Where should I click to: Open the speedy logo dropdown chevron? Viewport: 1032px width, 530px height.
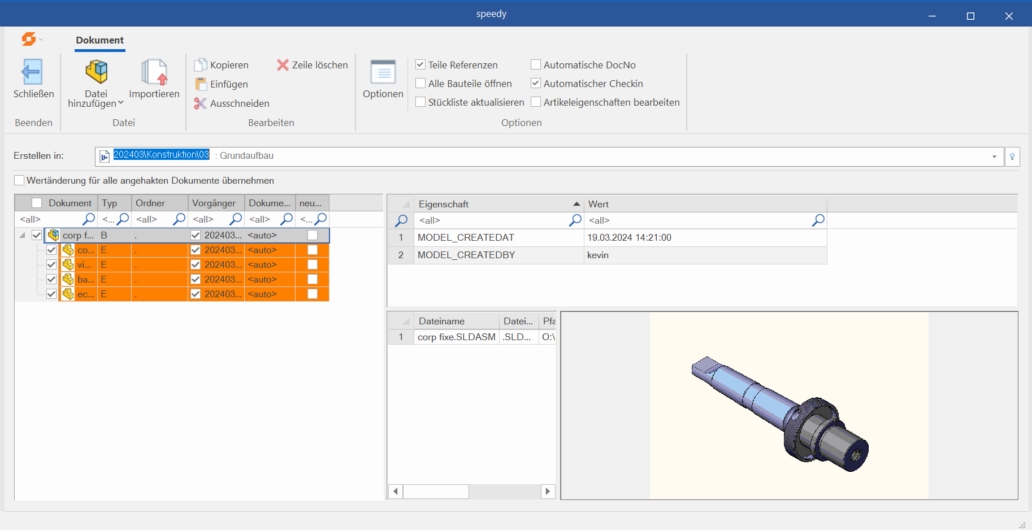pyautogui.click(x=41, y=40)
